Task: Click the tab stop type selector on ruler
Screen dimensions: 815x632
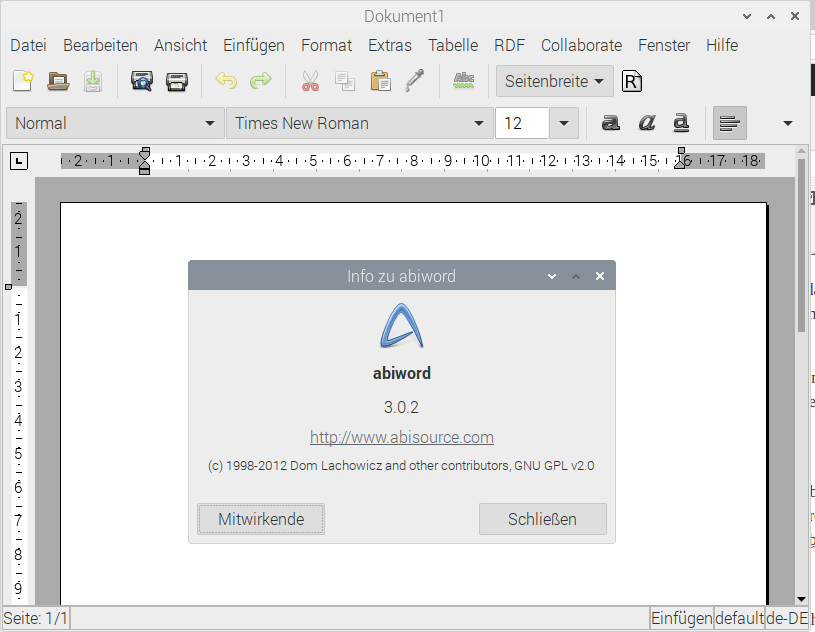Action: pyautogui.click(x=19, y=161)
